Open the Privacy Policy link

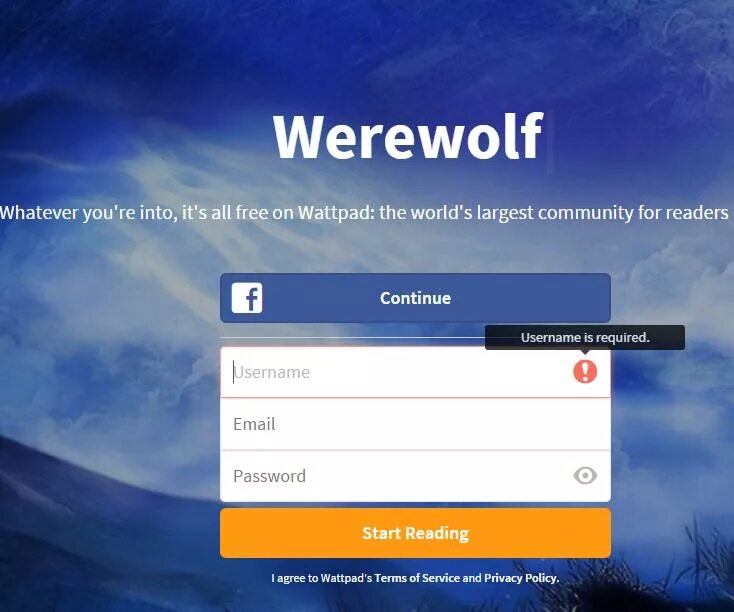(x=521, y=578)
